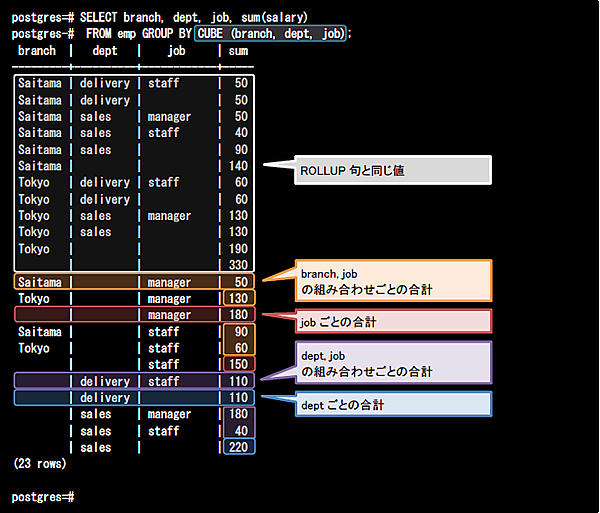Click the sum value 140 in the Saitama total row
This screenshot has height=513, width=600.
tap(238, 166)
